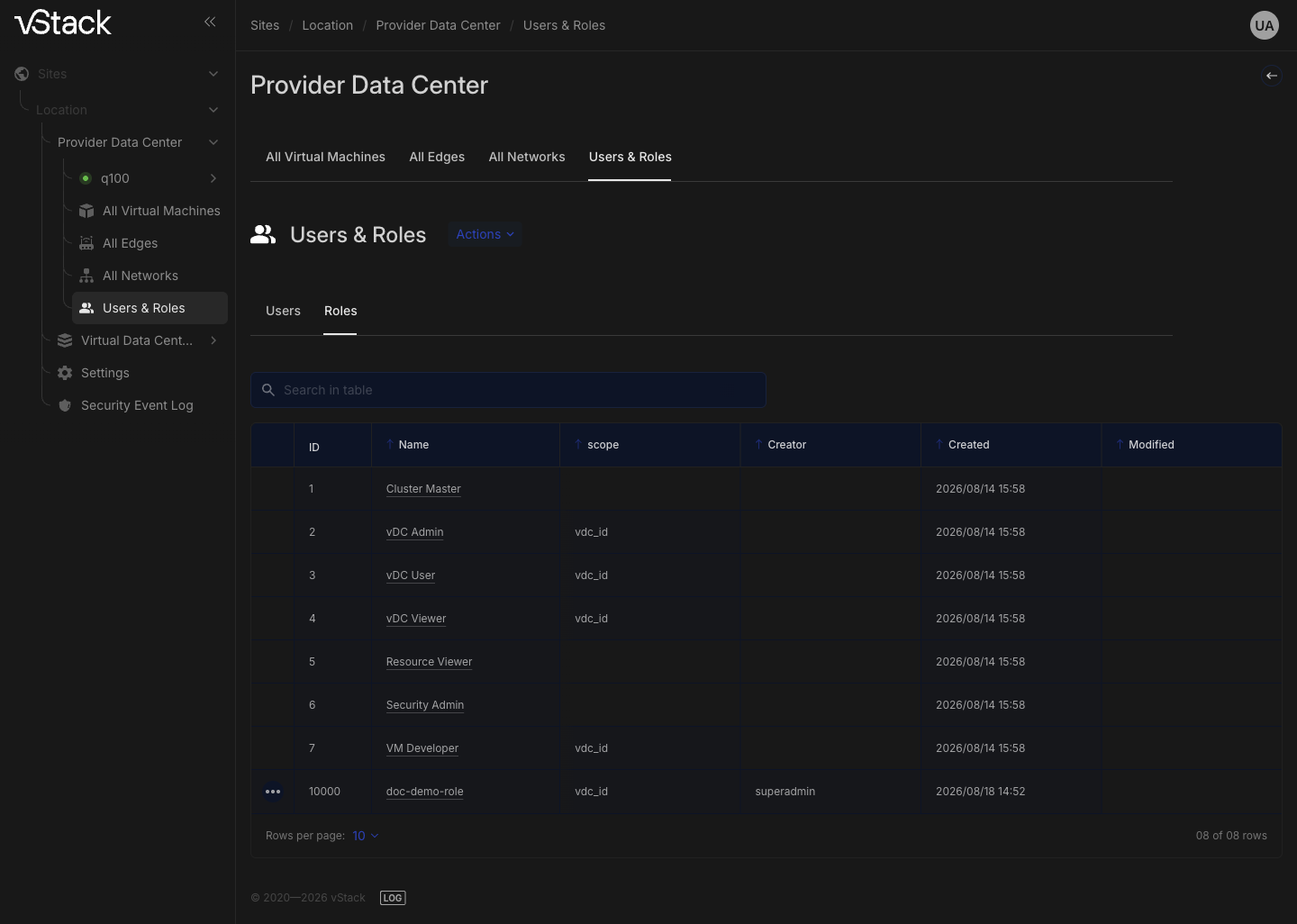Sort by Creator column arrow
Image resolution: width=1297 pixels, height=924 pixels.
coord(758,444)
